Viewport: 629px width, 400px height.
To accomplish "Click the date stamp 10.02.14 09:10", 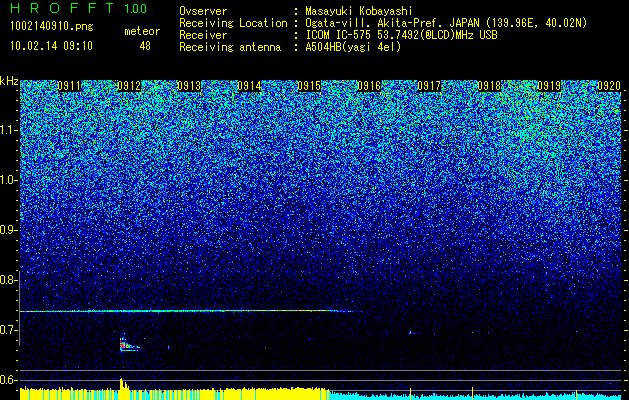I will tap(51, 46).
